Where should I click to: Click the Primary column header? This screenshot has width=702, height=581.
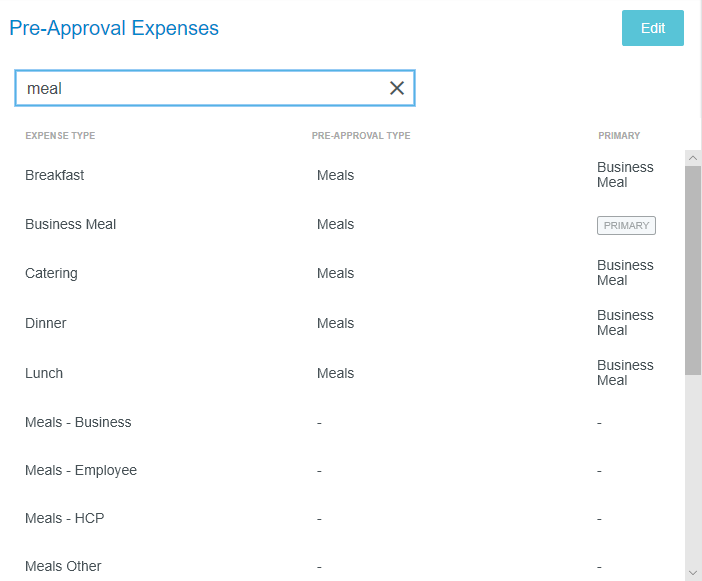click(619, 136)
